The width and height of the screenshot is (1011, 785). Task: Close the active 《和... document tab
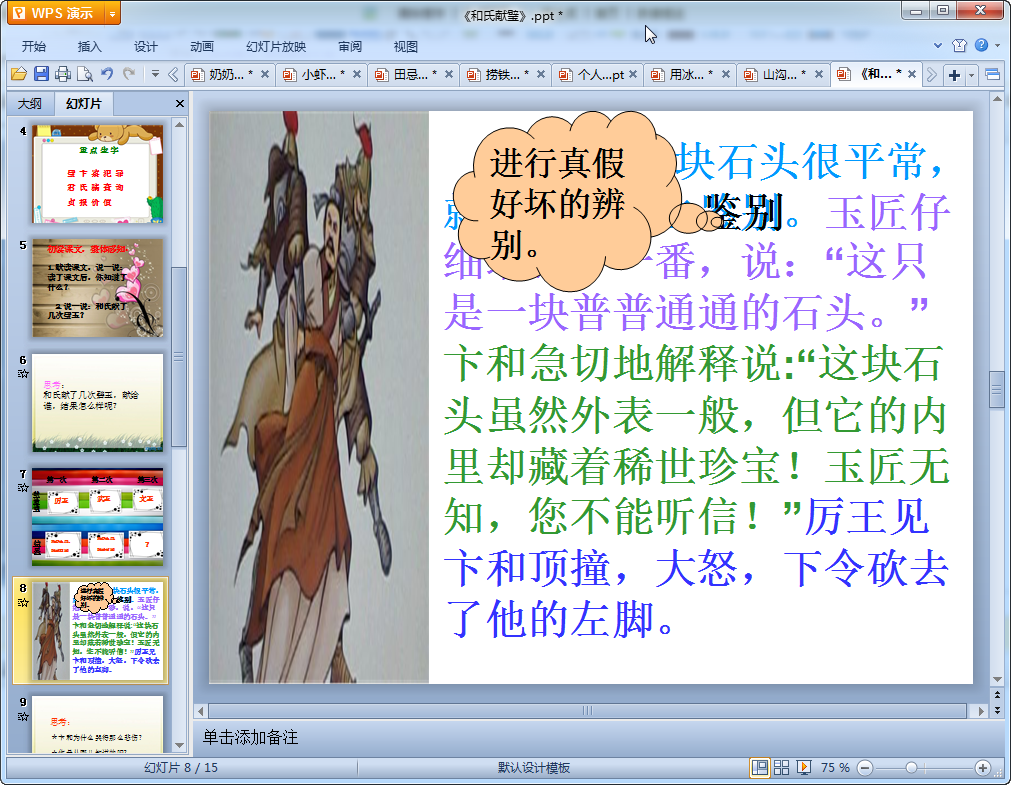point(912,75)
